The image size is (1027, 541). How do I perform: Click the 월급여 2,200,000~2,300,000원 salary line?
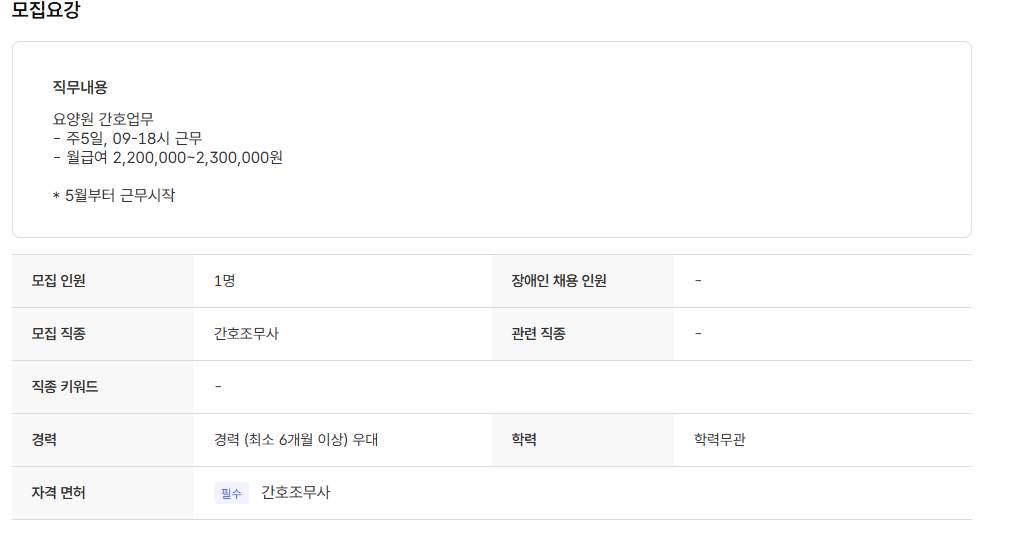point(168,157)
